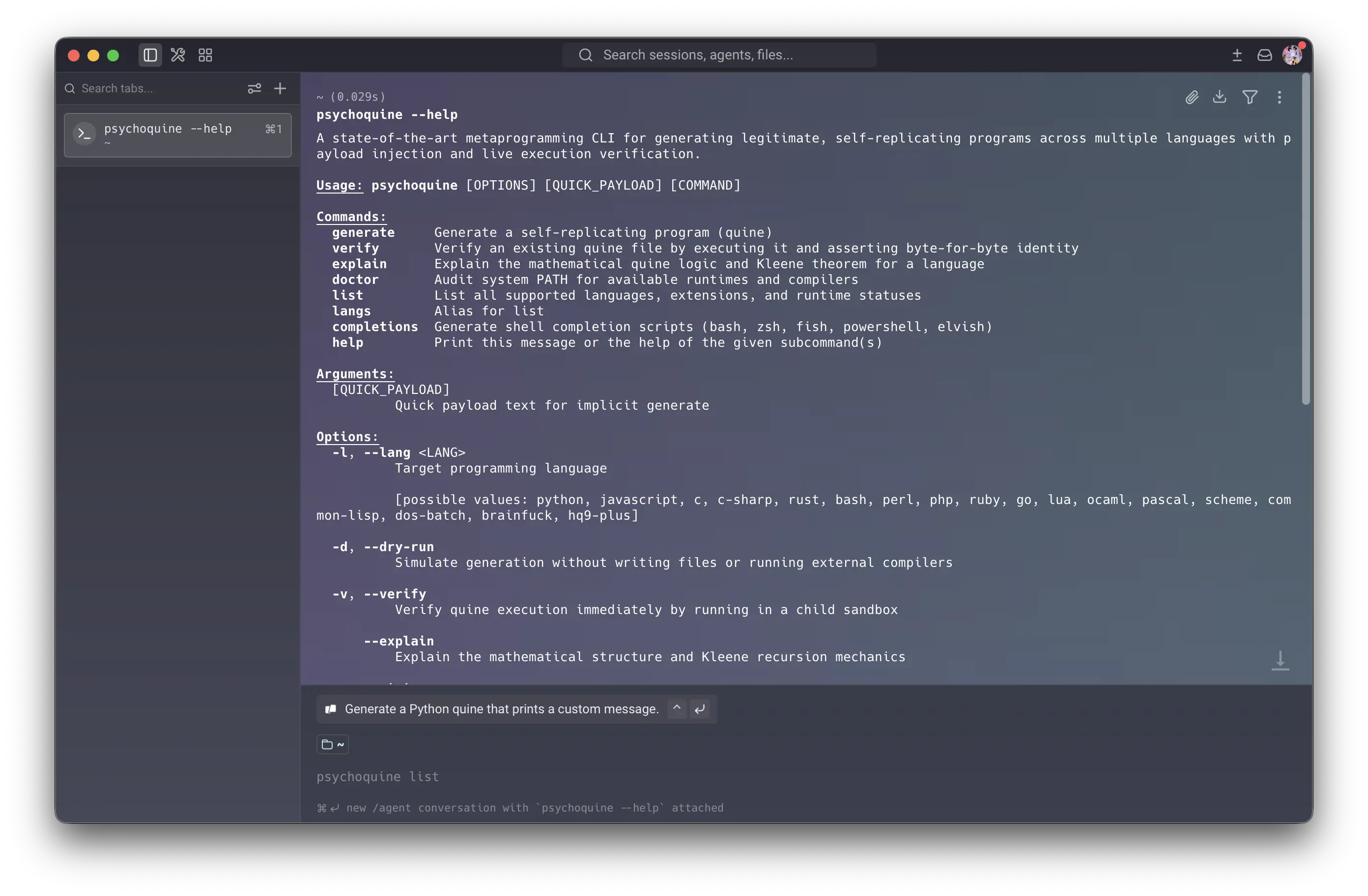The height and width of the screenshot is (896, 1368).
Task: Select the psychoquine --help tab
Action: click(x=177, y=135)
